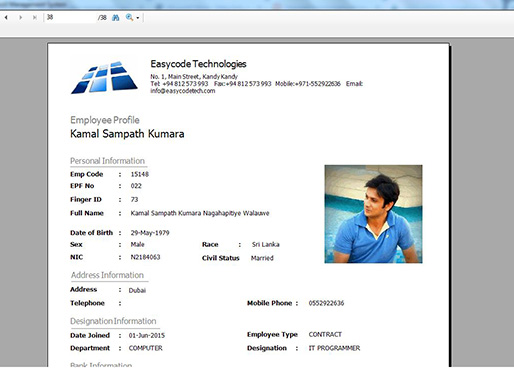Go to the previous page arrow
The height and width of the screenshot is (368, 514).
click(x=6, y=17)
